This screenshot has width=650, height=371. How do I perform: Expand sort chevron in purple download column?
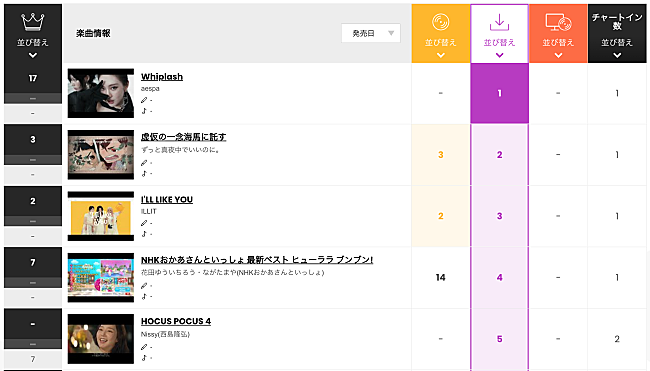tap(499, 55)
